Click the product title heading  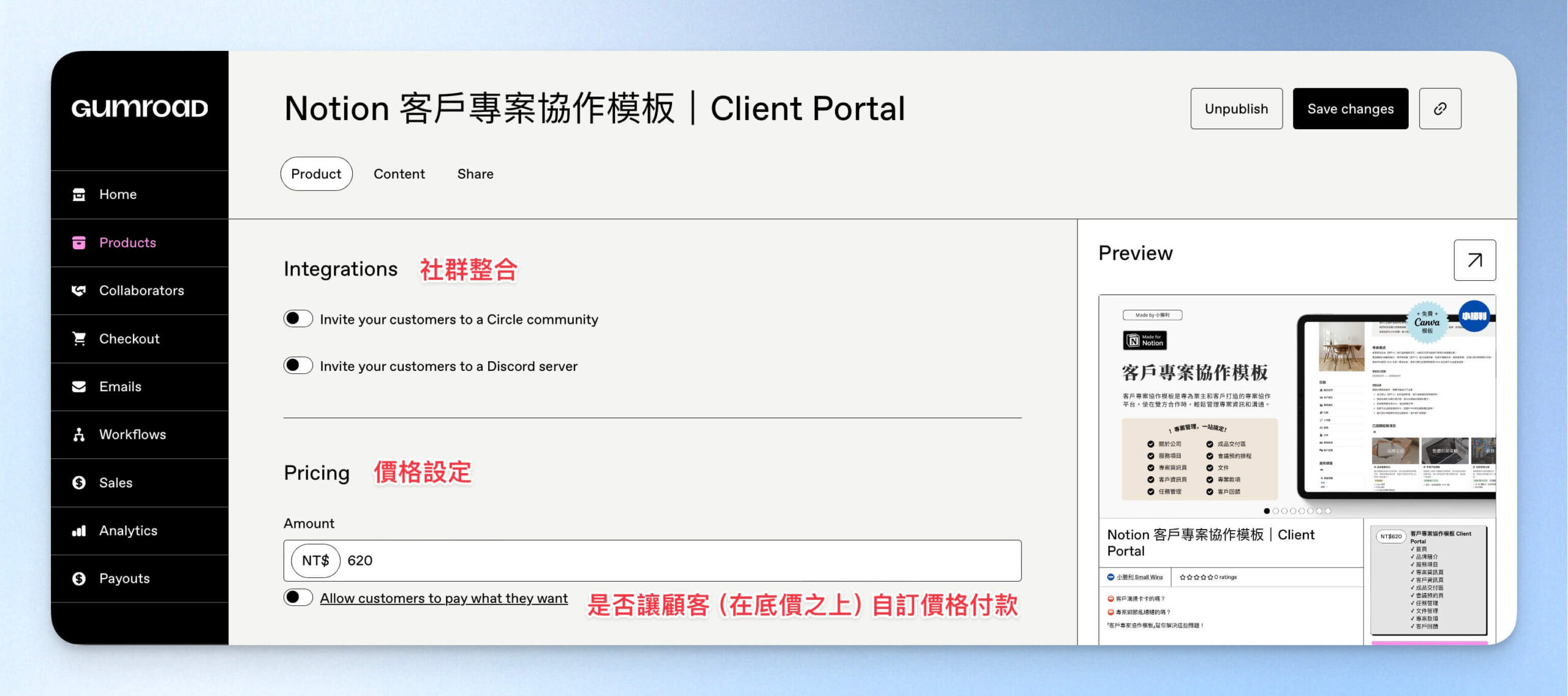pos(594,109)
